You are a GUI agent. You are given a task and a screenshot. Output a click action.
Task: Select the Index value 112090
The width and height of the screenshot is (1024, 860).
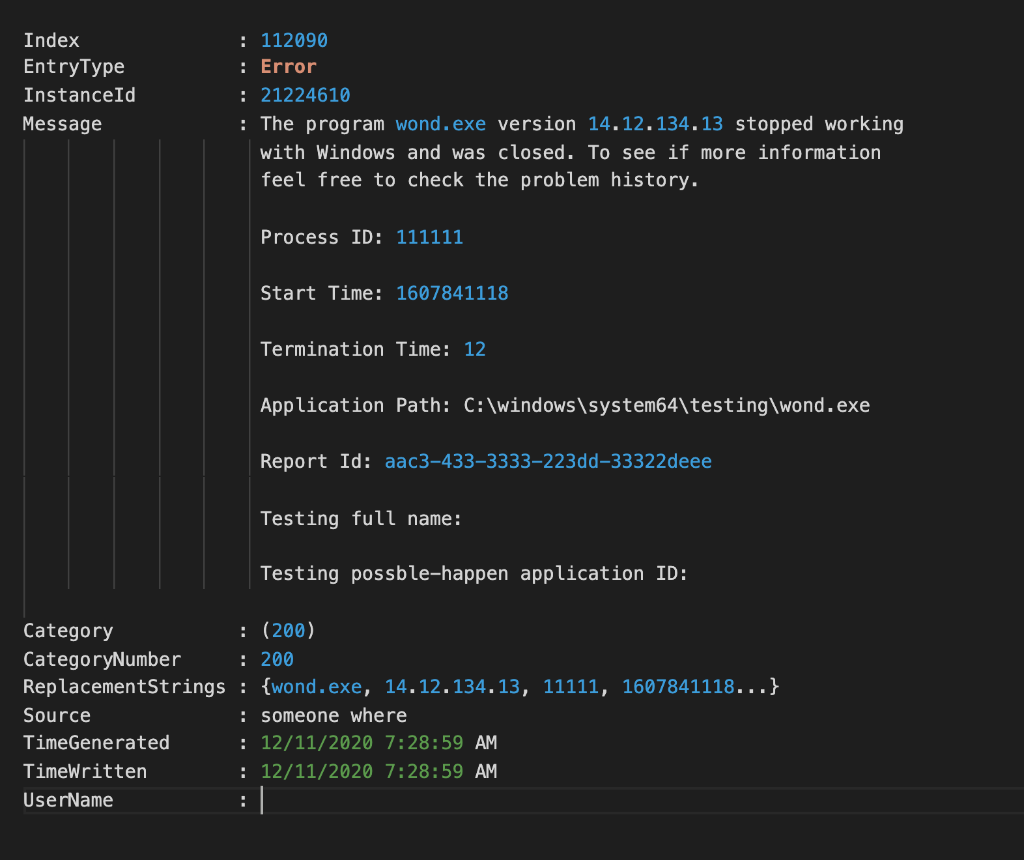(293, 40)
